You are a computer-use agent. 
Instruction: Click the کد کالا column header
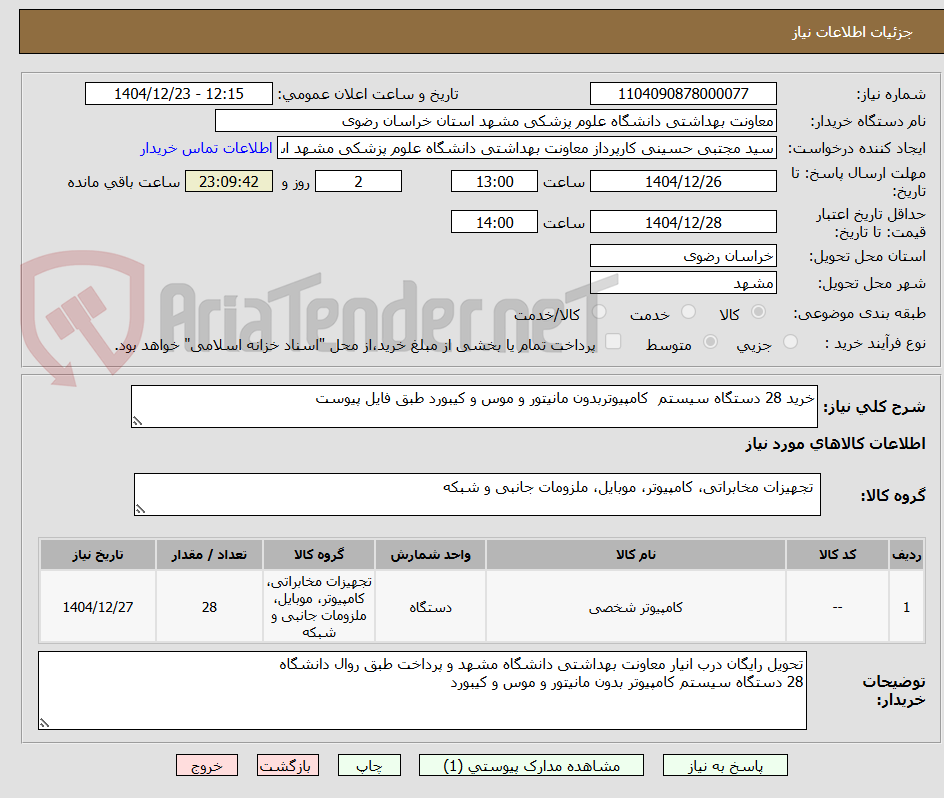[x=837, y=555]
